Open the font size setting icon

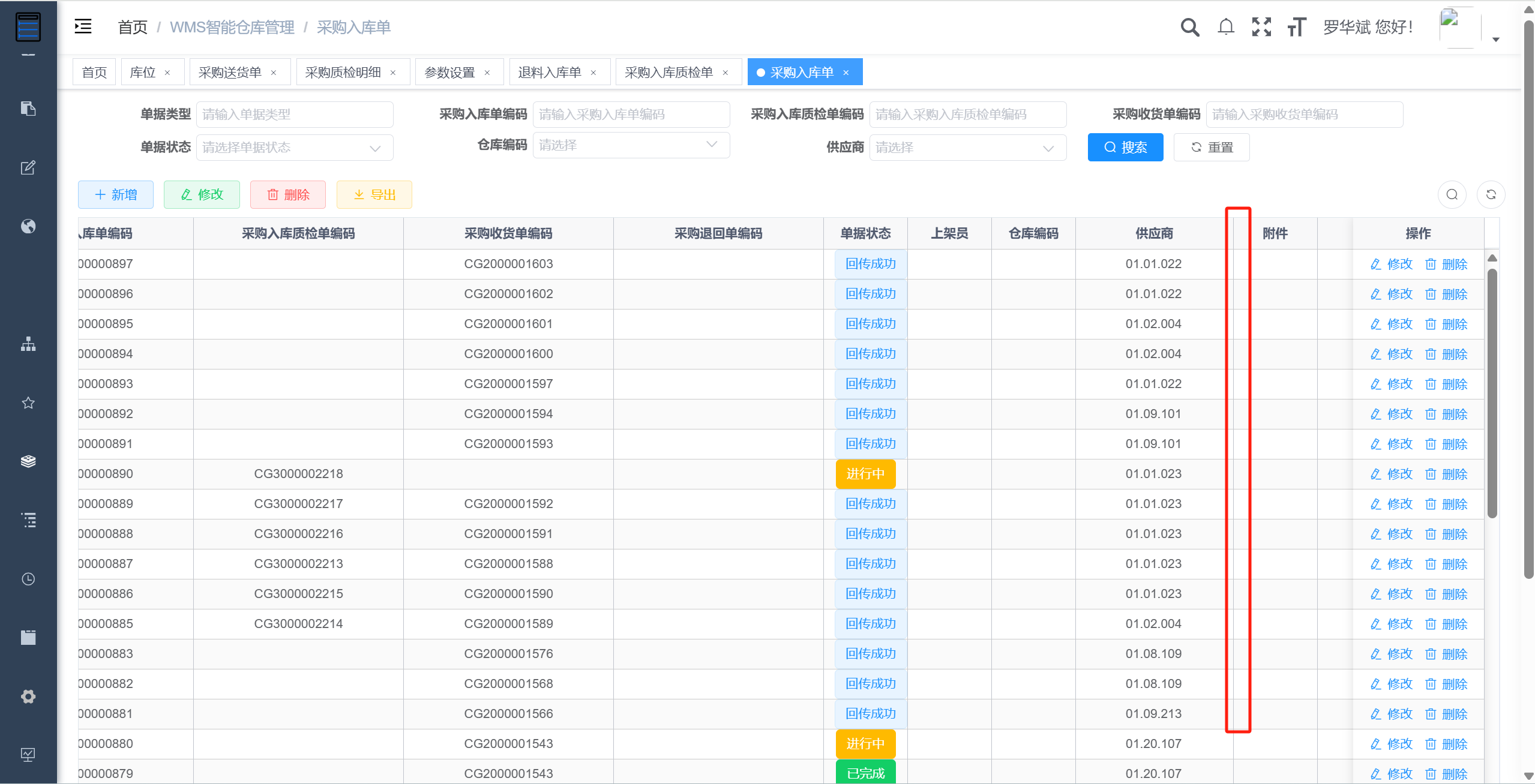1296,27
